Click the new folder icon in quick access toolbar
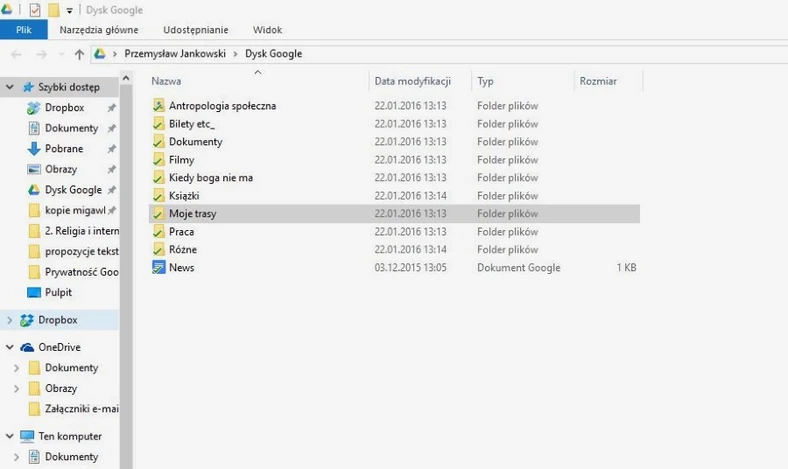This screenshot has width=788, height=469. coord(54,10)
